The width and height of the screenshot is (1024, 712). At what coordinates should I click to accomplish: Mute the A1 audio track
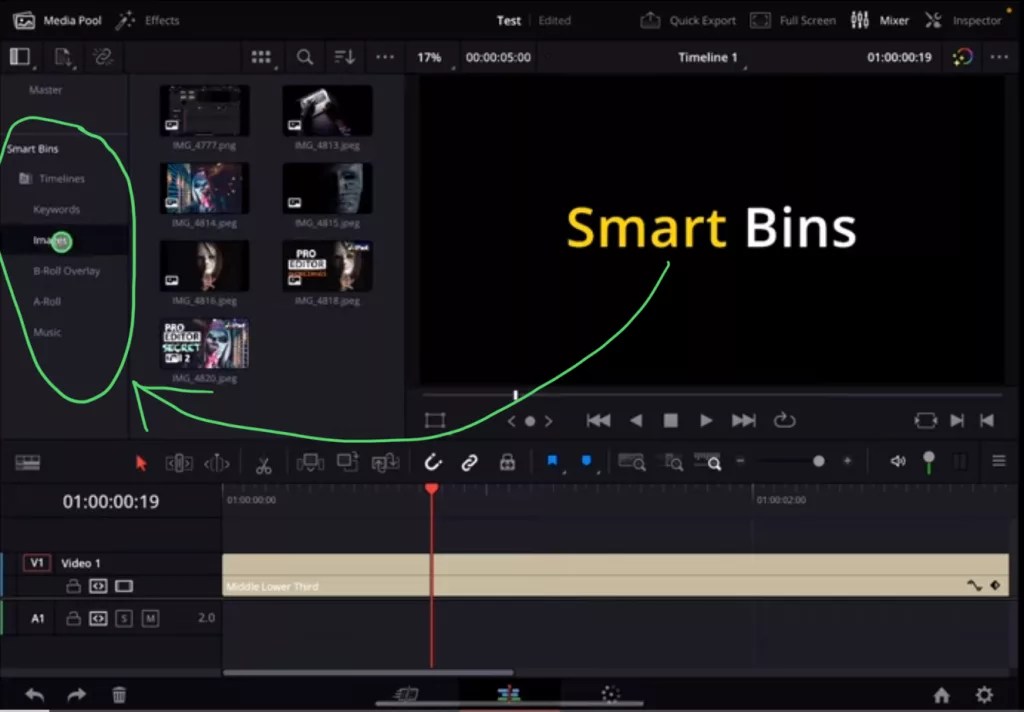150,618
